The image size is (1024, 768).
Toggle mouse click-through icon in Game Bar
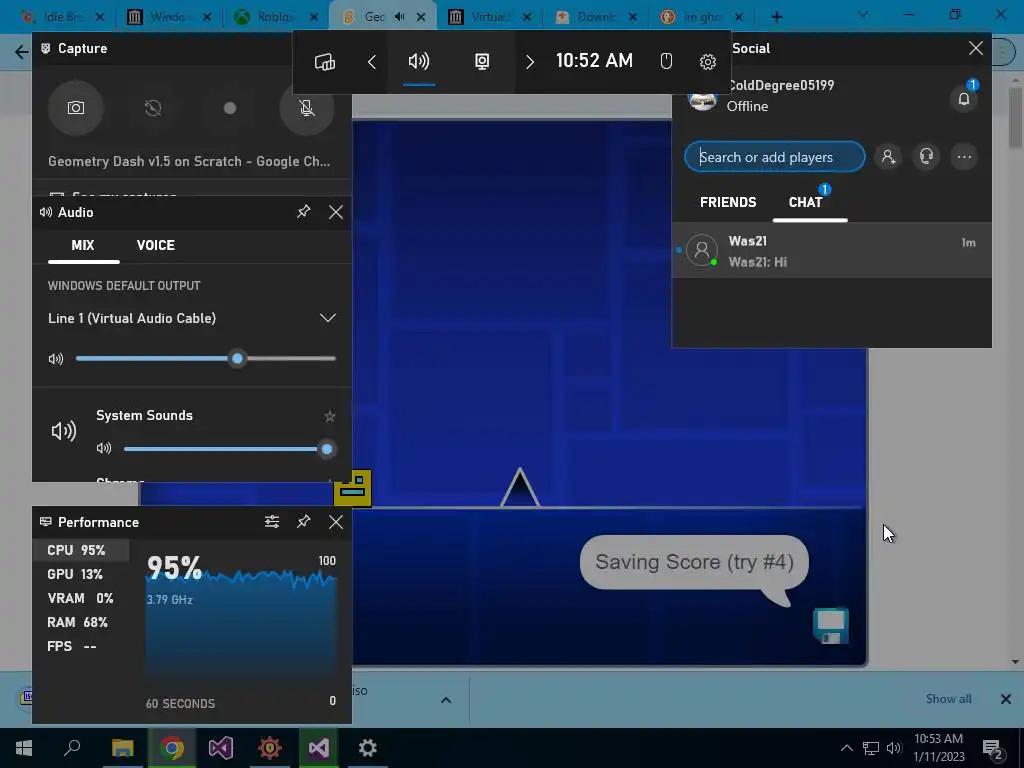click(x=666, y=61)
